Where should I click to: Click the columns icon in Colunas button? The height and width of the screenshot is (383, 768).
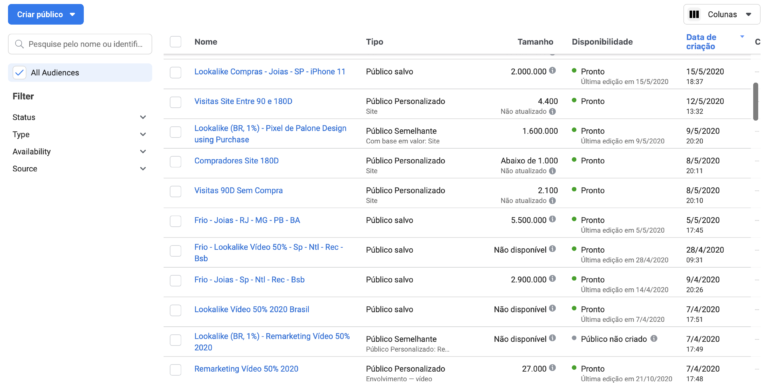[694, 15]
